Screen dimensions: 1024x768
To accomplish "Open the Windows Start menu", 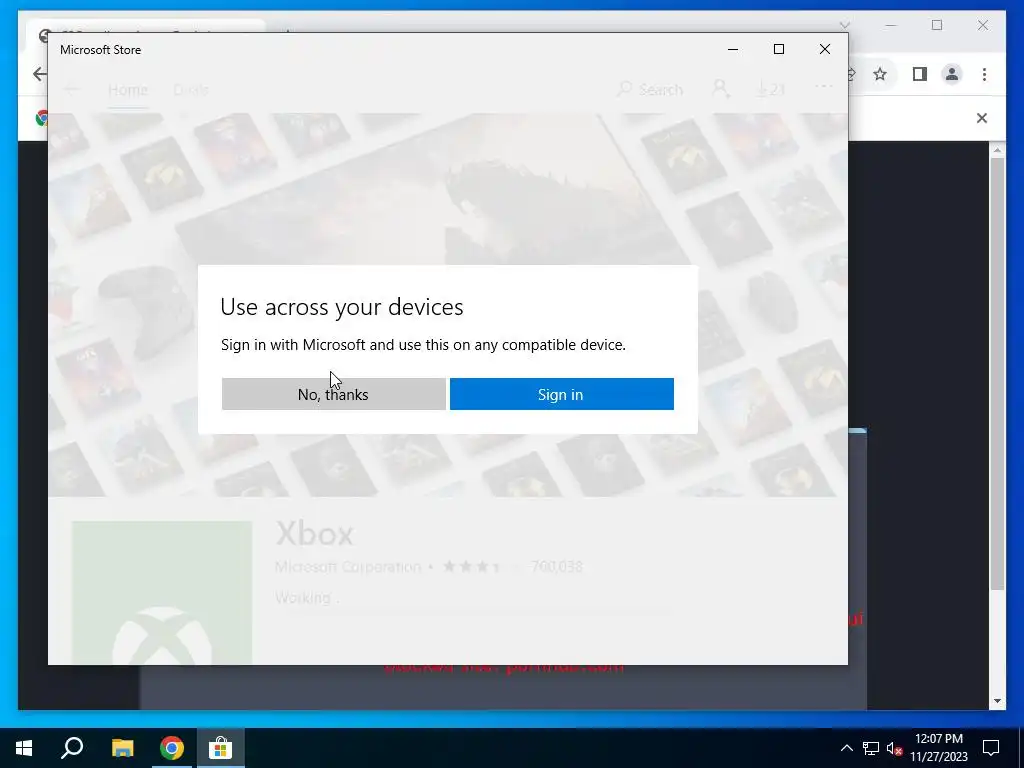I will point(24,748).
